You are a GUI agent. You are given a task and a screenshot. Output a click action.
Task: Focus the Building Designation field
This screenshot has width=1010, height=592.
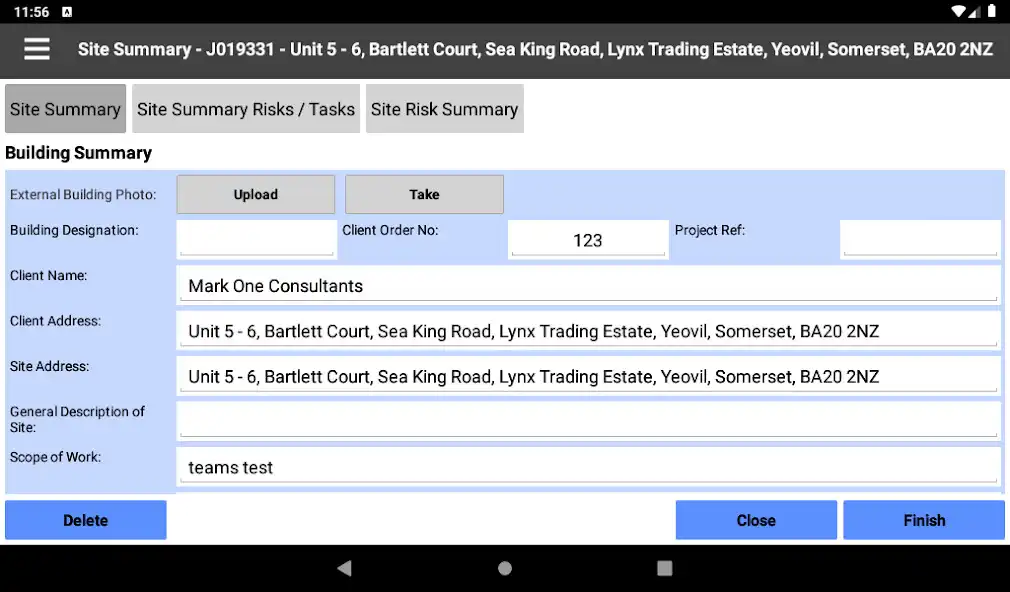(x=256, y=240)
